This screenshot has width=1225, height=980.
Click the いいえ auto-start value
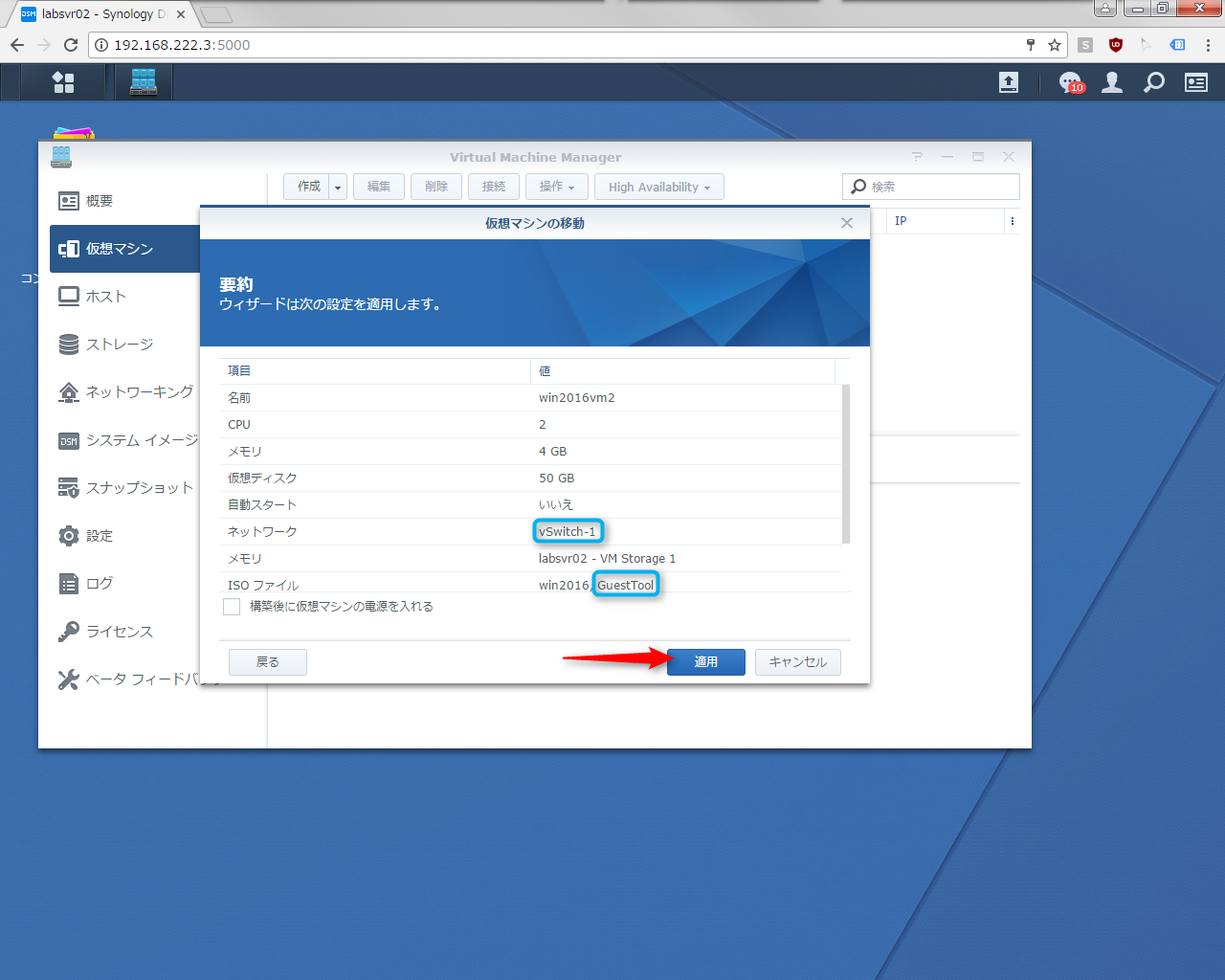[556, 505]
